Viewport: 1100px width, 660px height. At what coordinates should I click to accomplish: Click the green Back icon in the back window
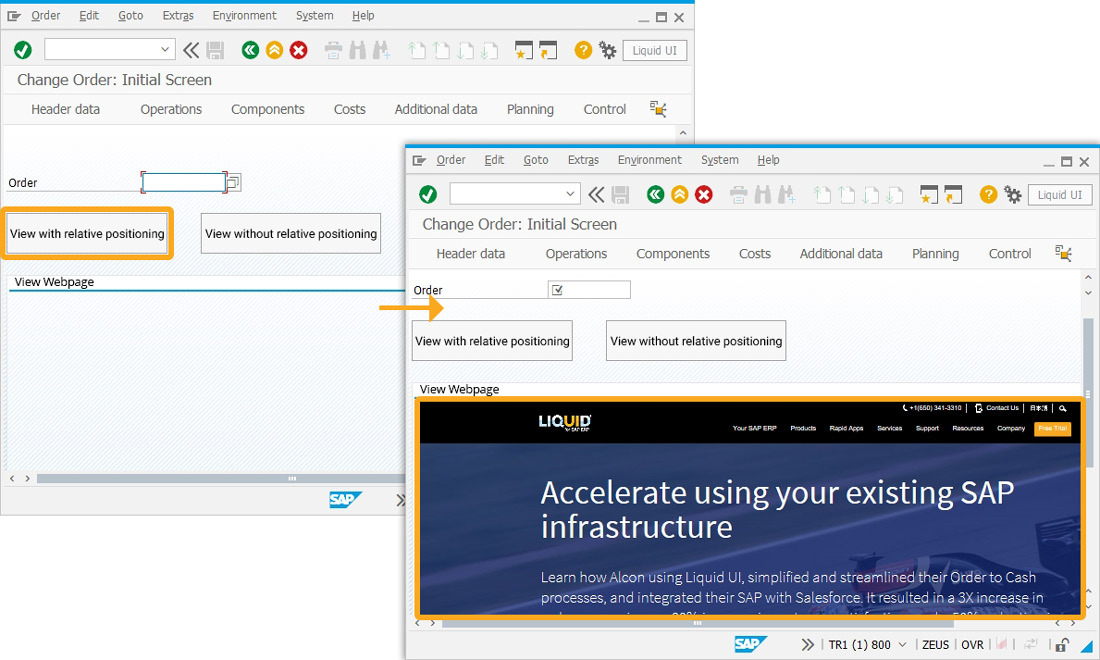[x=250, y=50]
